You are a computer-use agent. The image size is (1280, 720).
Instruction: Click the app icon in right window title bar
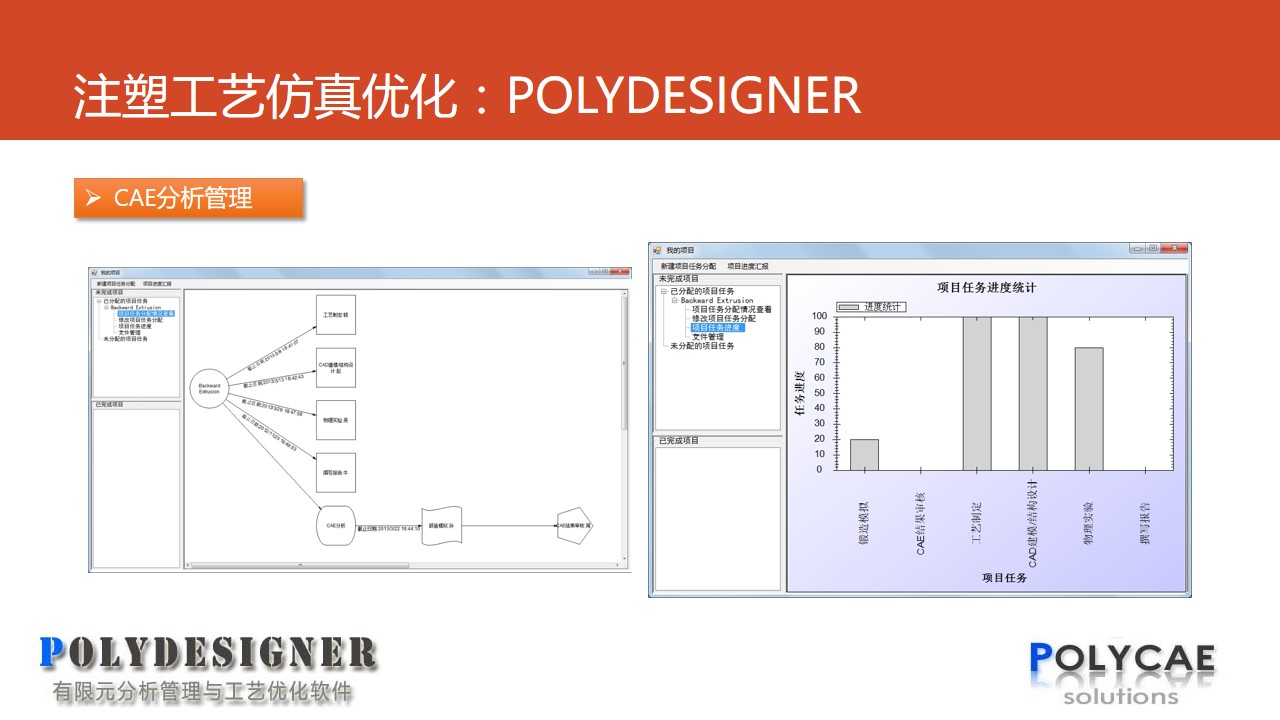point(657,250)
